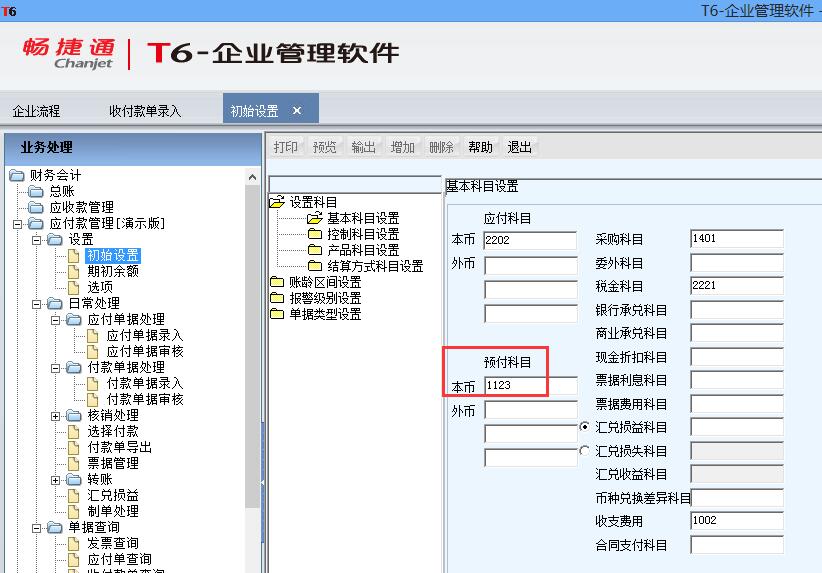The height and width of the screenshot is (573, 822).
Task: Click the document icon beside 期初余额
Action: (x=74, y=272)
